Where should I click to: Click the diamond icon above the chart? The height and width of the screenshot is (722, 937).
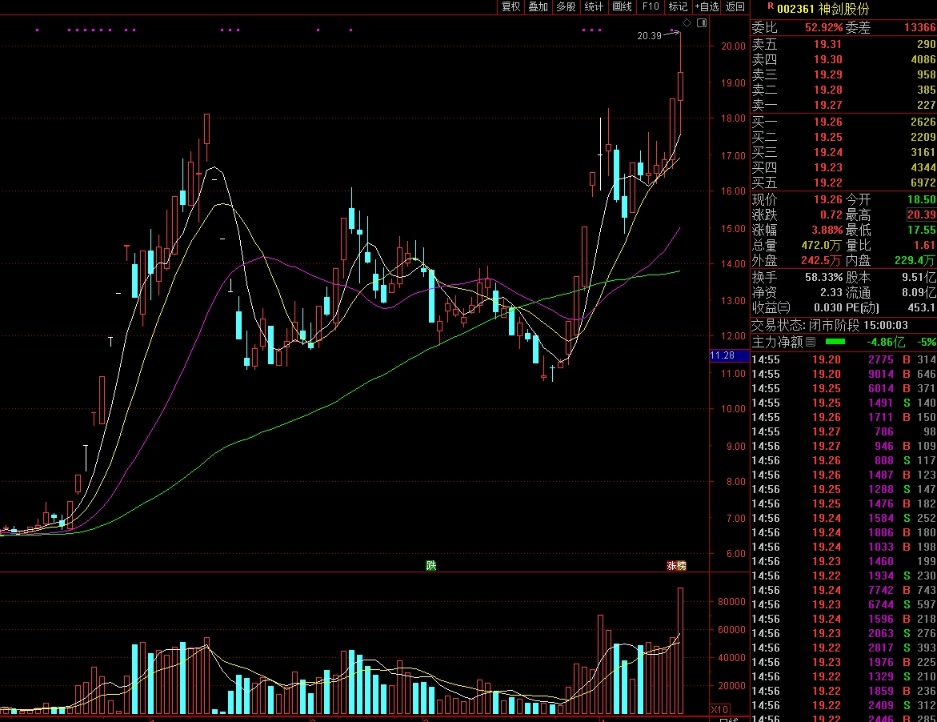(x=687, y=22)
